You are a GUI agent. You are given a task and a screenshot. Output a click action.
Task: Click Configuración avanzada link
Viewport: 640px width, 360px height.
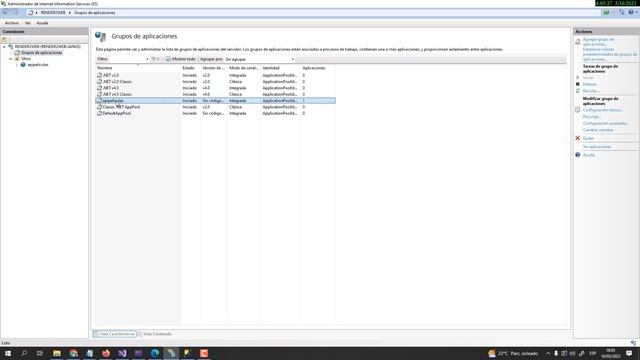605,123
